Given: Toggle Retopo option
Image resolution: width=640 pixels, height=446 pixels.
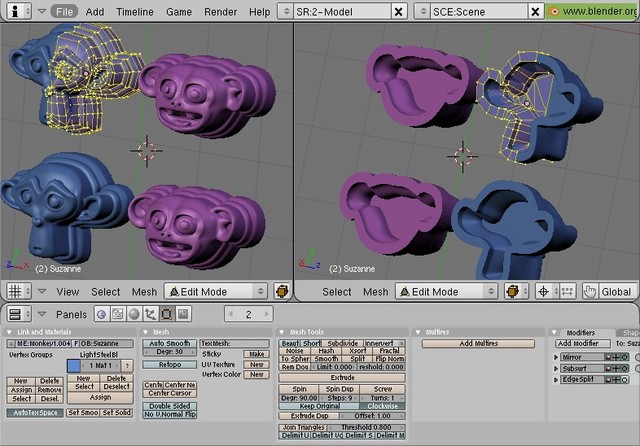Looking at the screenshot, I should pos(170,364).
